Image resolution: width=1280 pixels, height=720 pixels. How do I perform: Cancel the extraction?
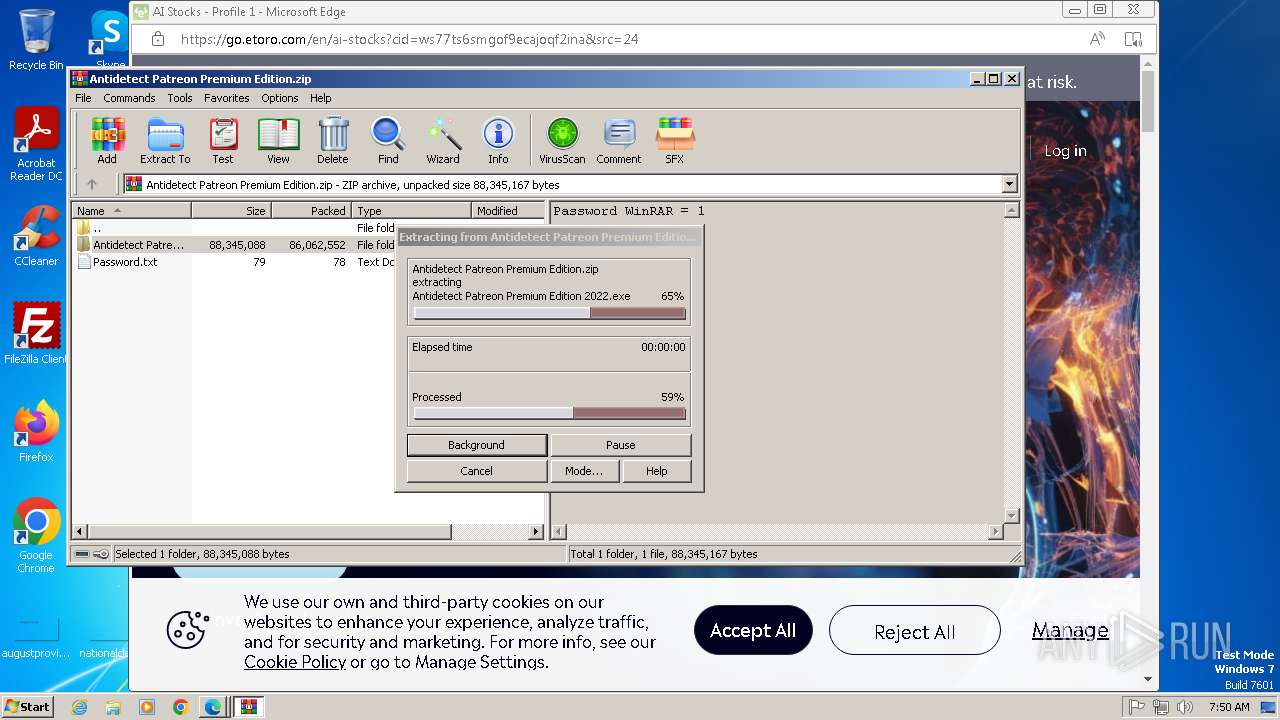[x=476, y=471]
